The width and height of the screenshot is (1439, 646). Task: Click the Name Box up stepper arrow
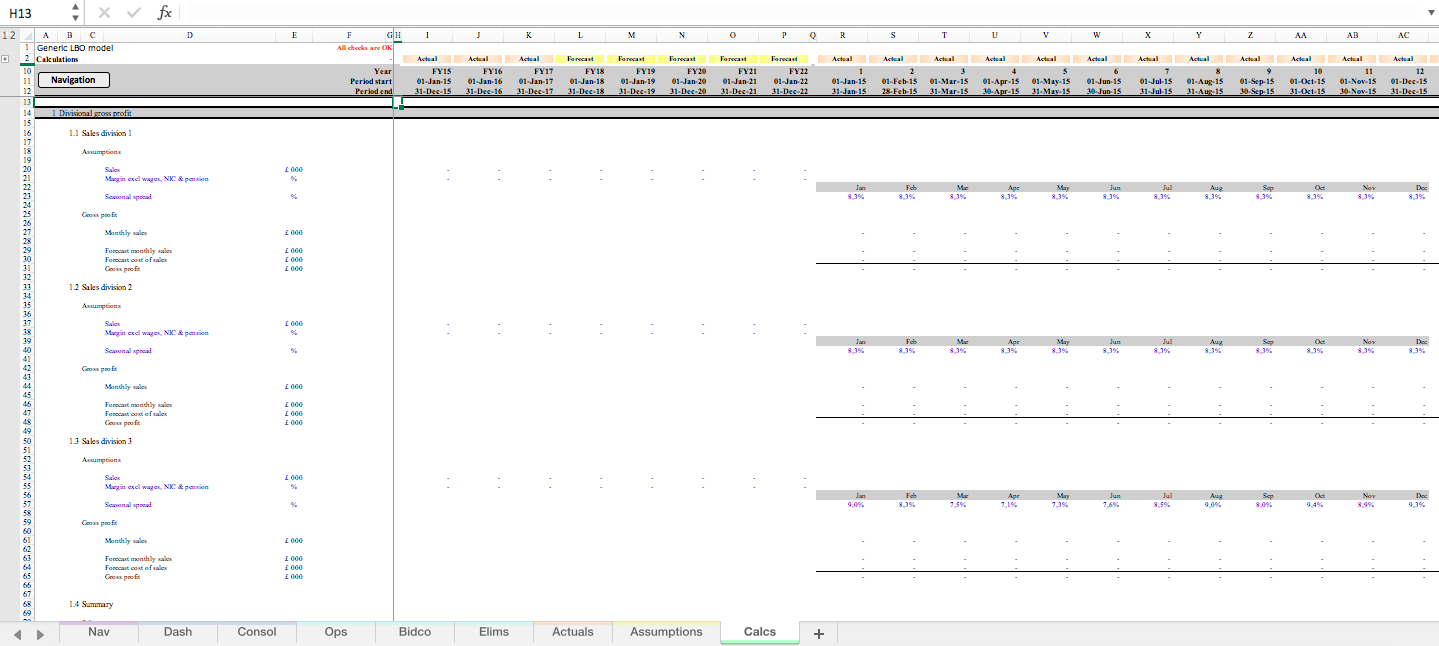[76, 8]
